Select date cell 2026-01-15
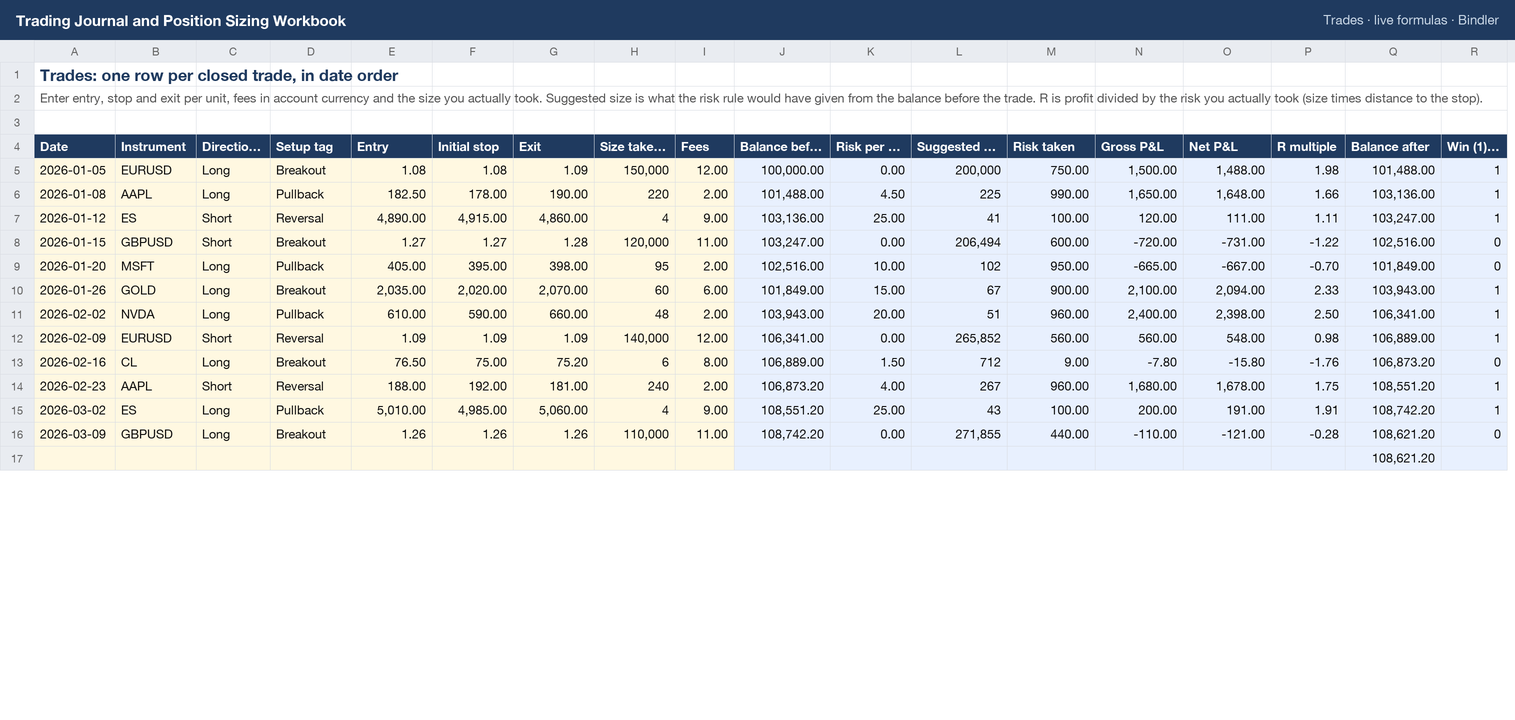This screenshot has width=1515, height=720. (74, 242)
